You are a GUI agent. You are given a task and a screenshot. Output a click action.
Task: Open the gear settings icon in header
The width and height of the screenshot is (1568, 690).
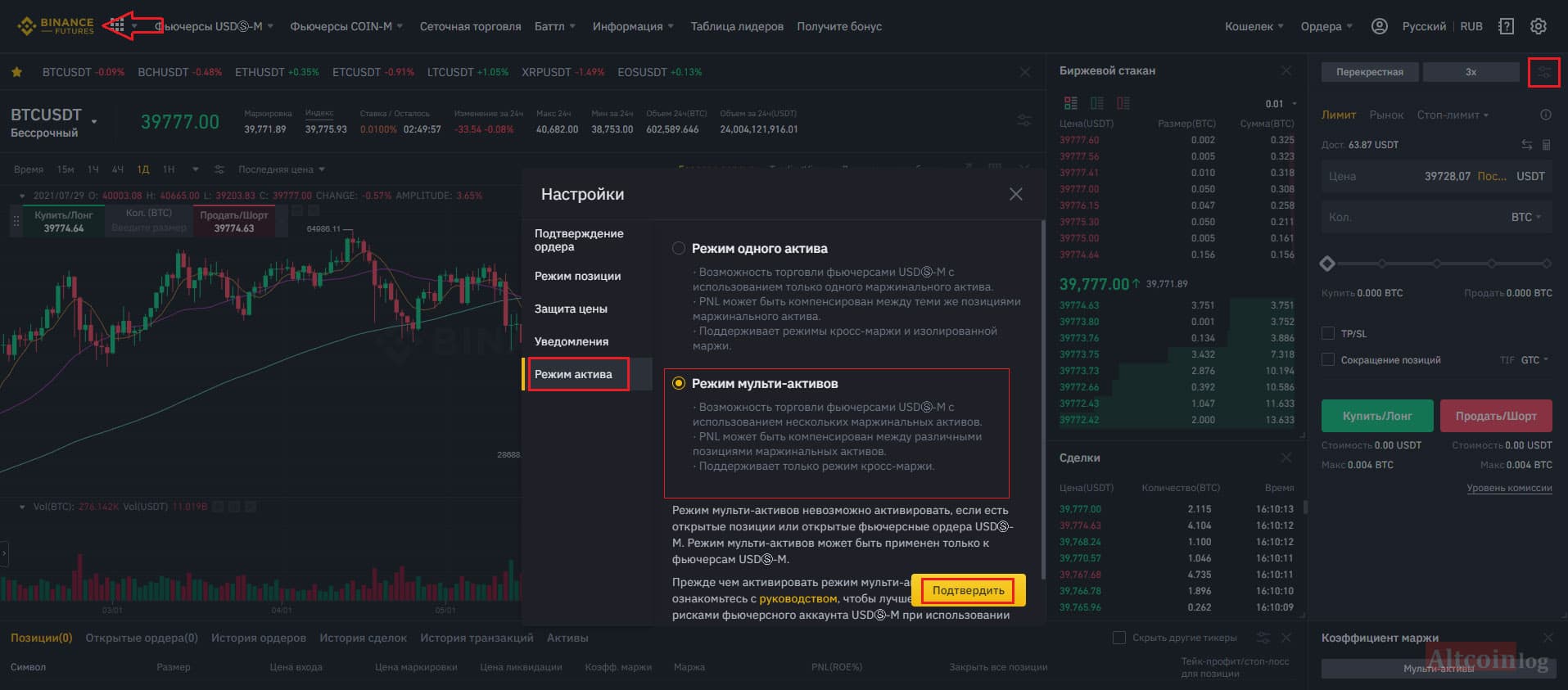pos(1539,26)
